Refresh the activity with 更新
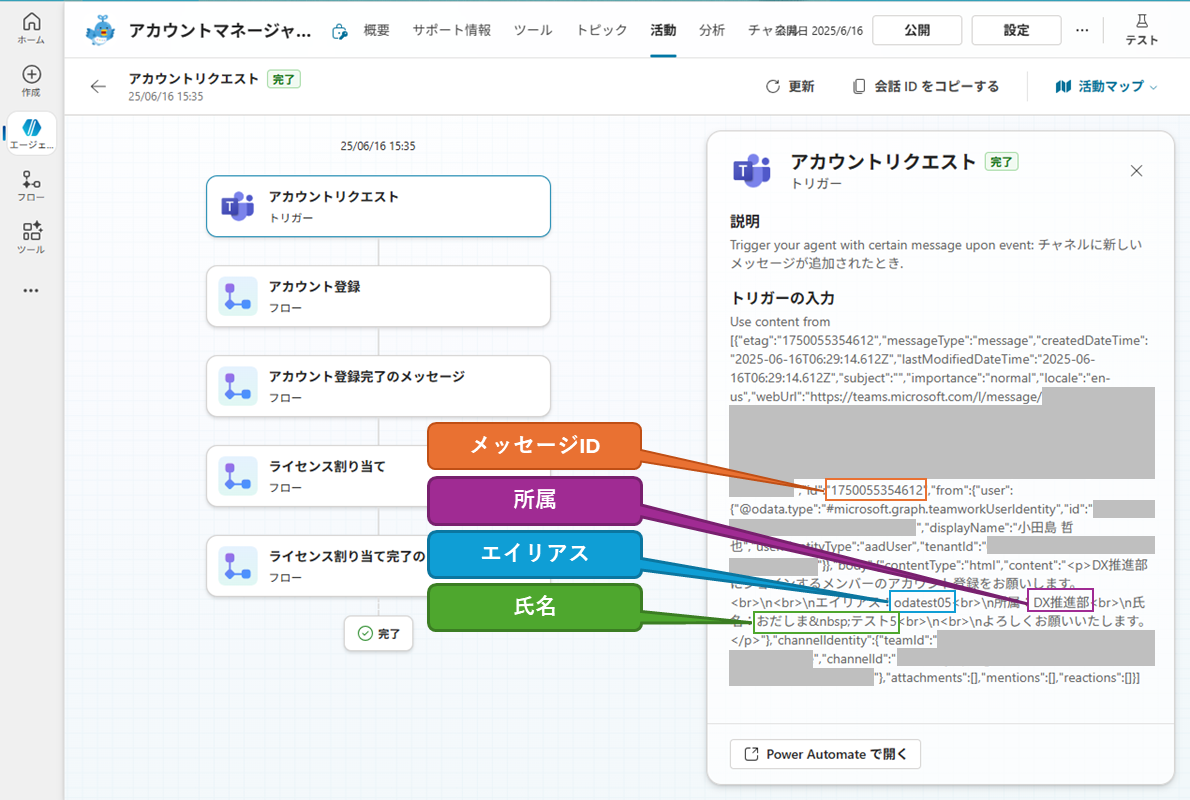 coord(790,87)
